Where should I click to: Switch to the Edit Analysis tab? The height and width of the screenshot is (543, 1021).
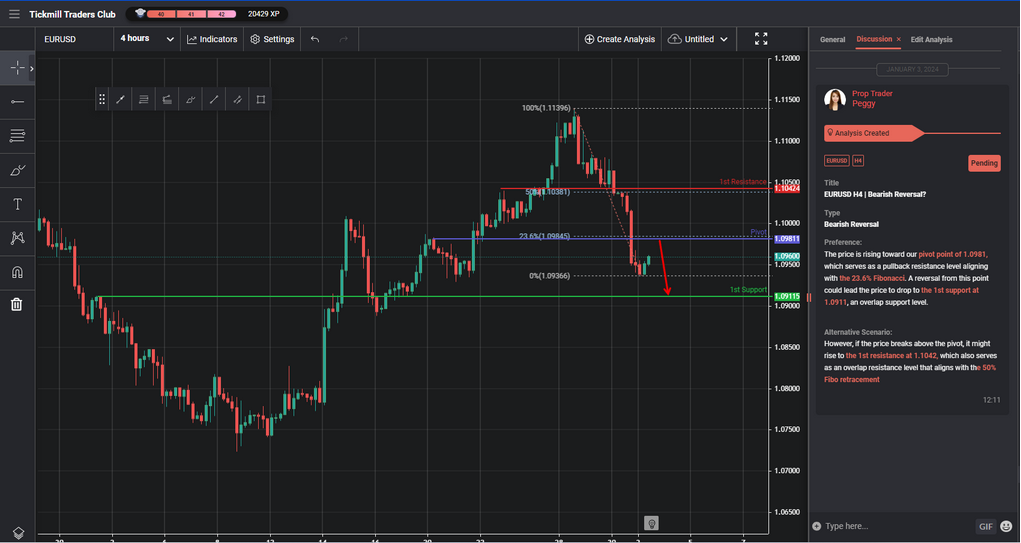(931, 40)
